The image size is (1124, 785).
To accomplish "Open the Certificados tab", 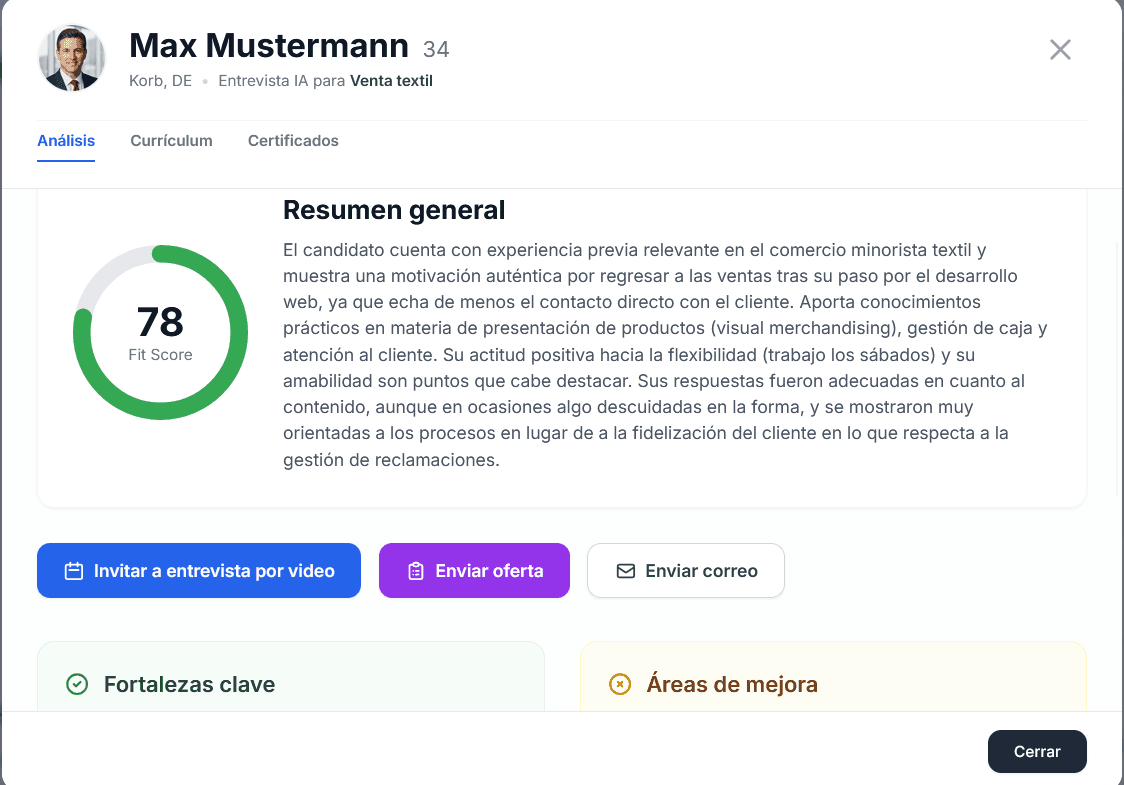I will pyautogui.click(x=293, y=141).
